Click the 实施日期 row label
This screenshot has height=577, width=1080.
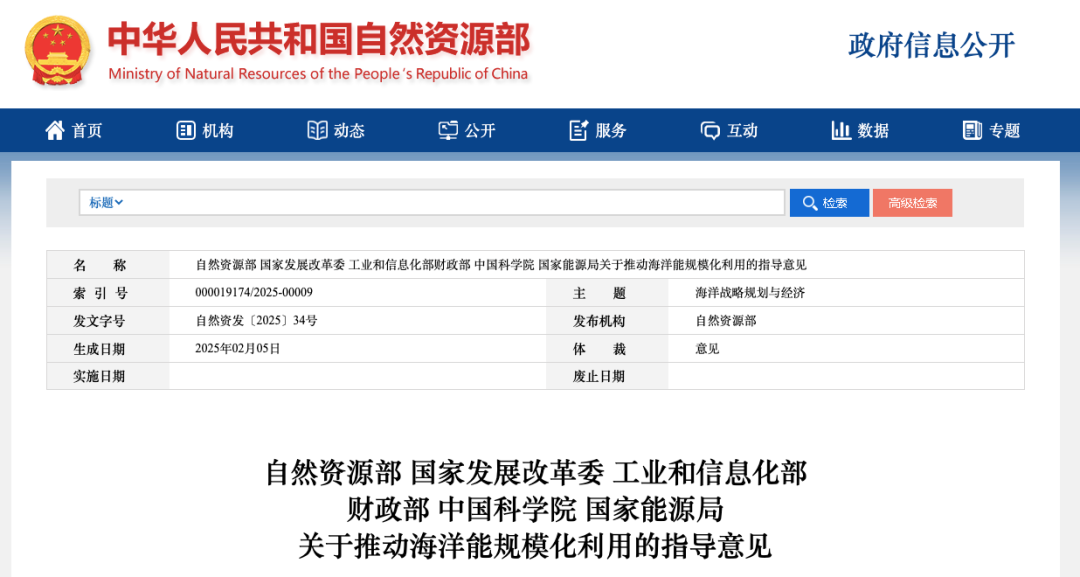point(99,376)
